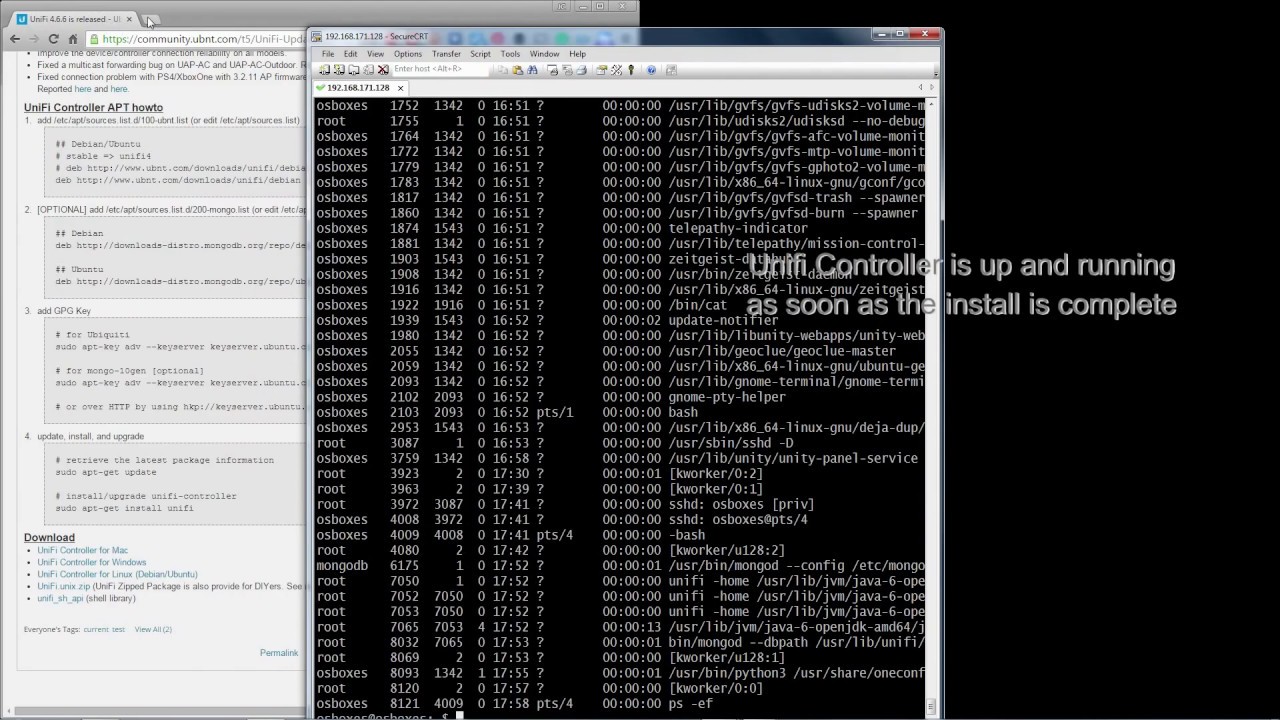This screenshot has height=720, width=1280.
Task: Select the UniFi 4.6.6 is released browser tab
Action: click(74, 19)
